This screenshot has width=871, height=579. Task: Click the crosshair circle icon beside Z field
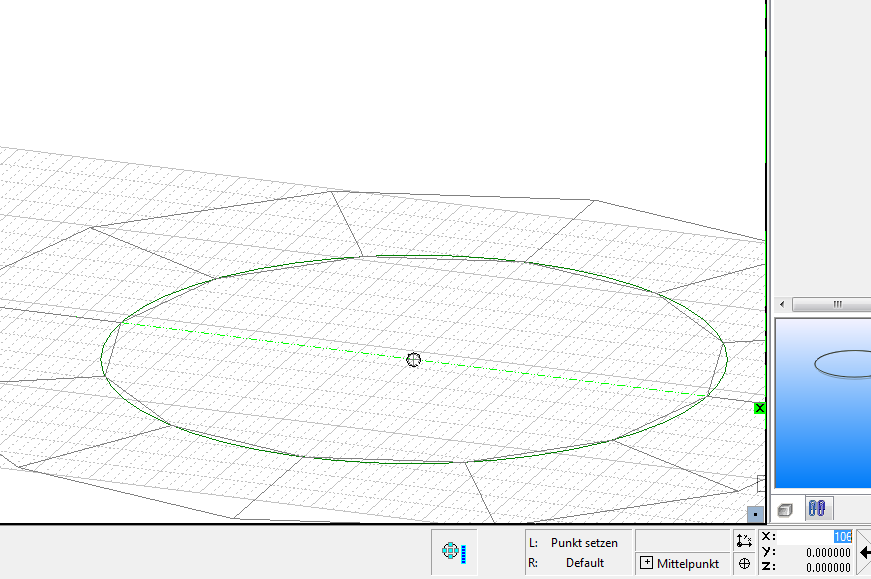coord(744,564)
